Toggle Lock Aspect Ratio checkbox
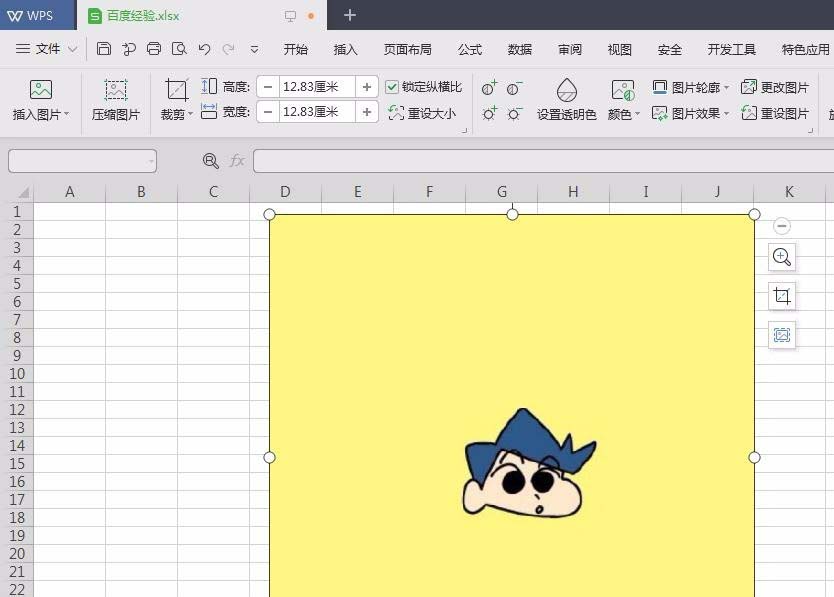 click(x=392, y=87)
